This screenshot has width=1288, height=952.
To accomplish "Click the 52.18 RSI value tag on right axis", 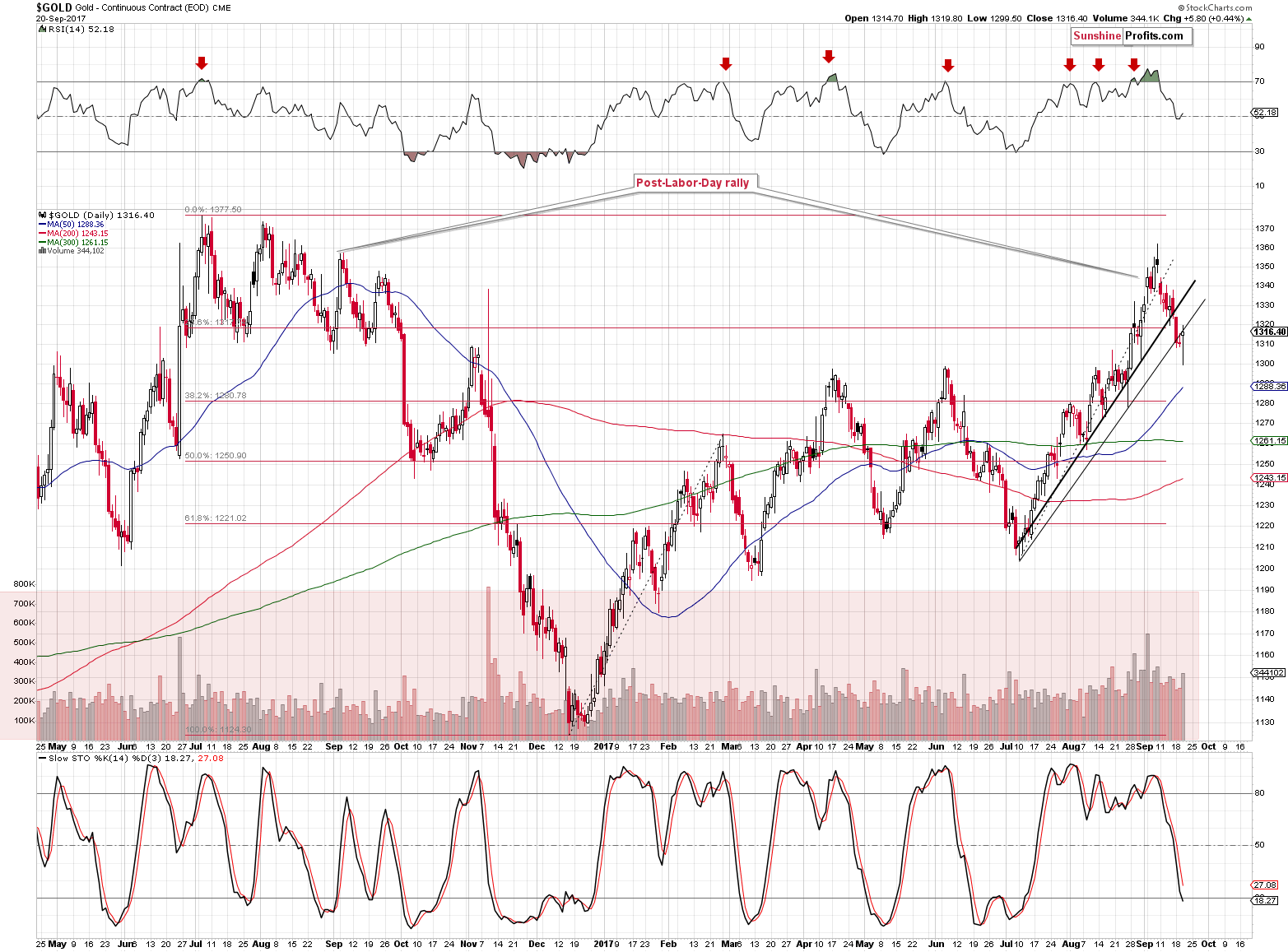I will pyautogui.click(x=1265, y=112).
